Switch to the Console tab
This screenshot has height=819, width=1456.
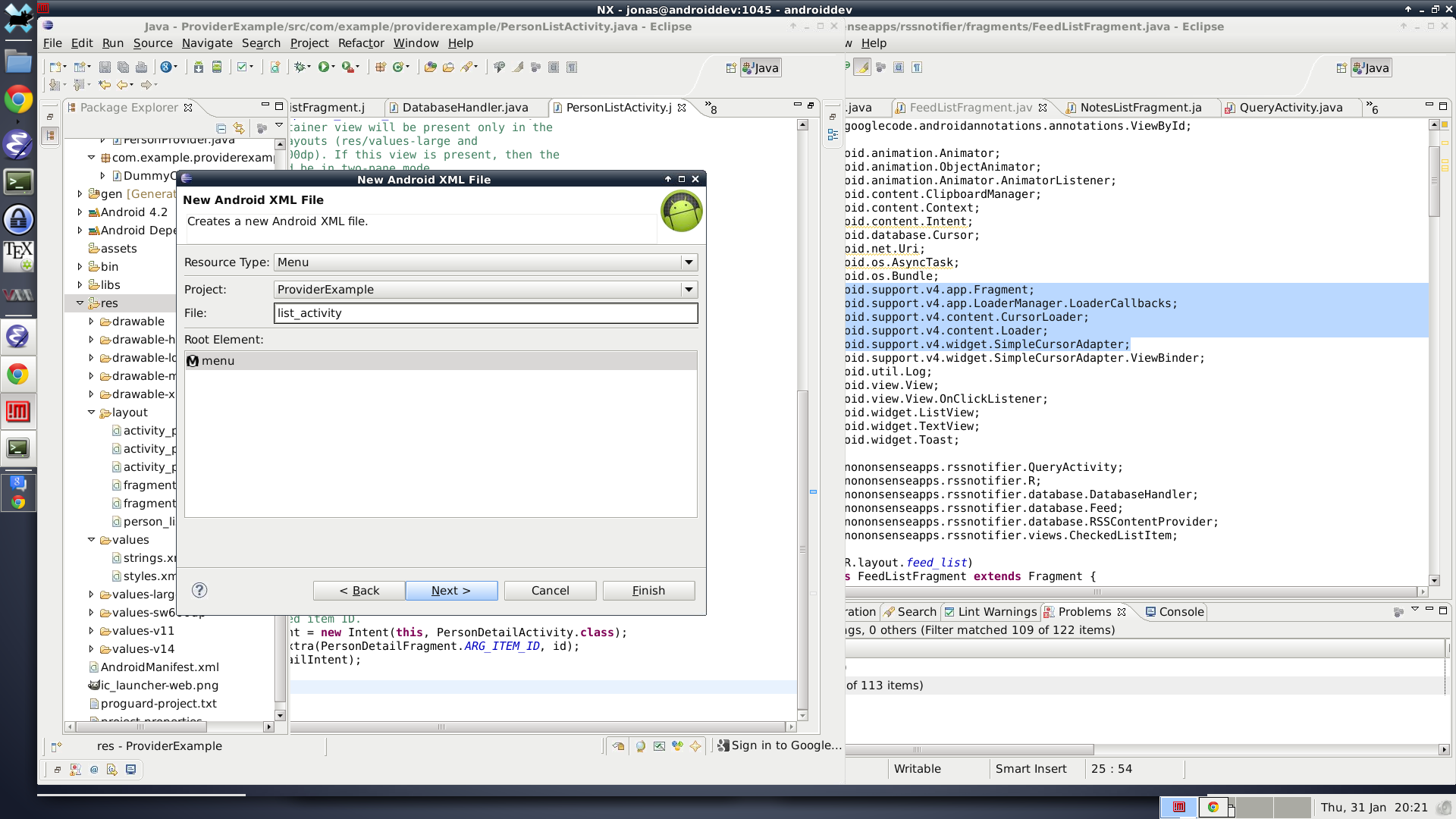tap(1180, 612)
